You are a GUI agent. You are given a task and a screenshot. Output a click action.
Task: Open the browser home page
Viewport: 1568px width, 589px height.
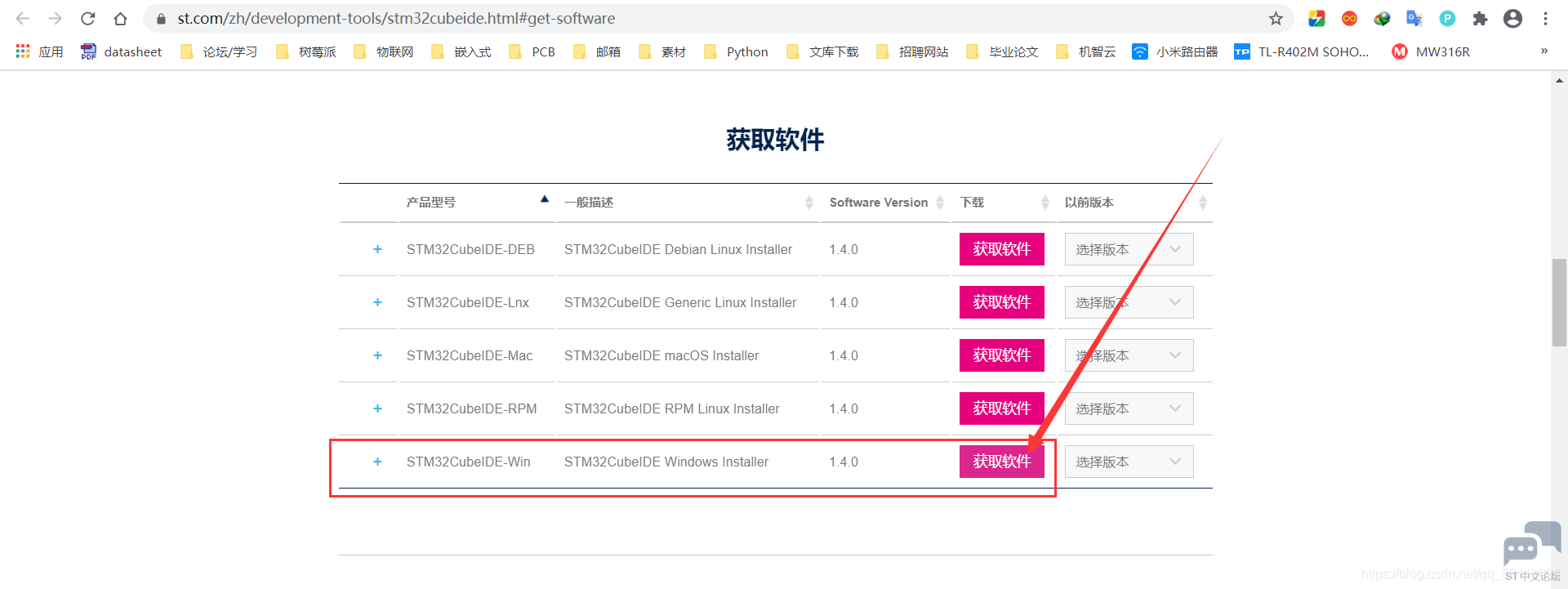pos(121,18)
